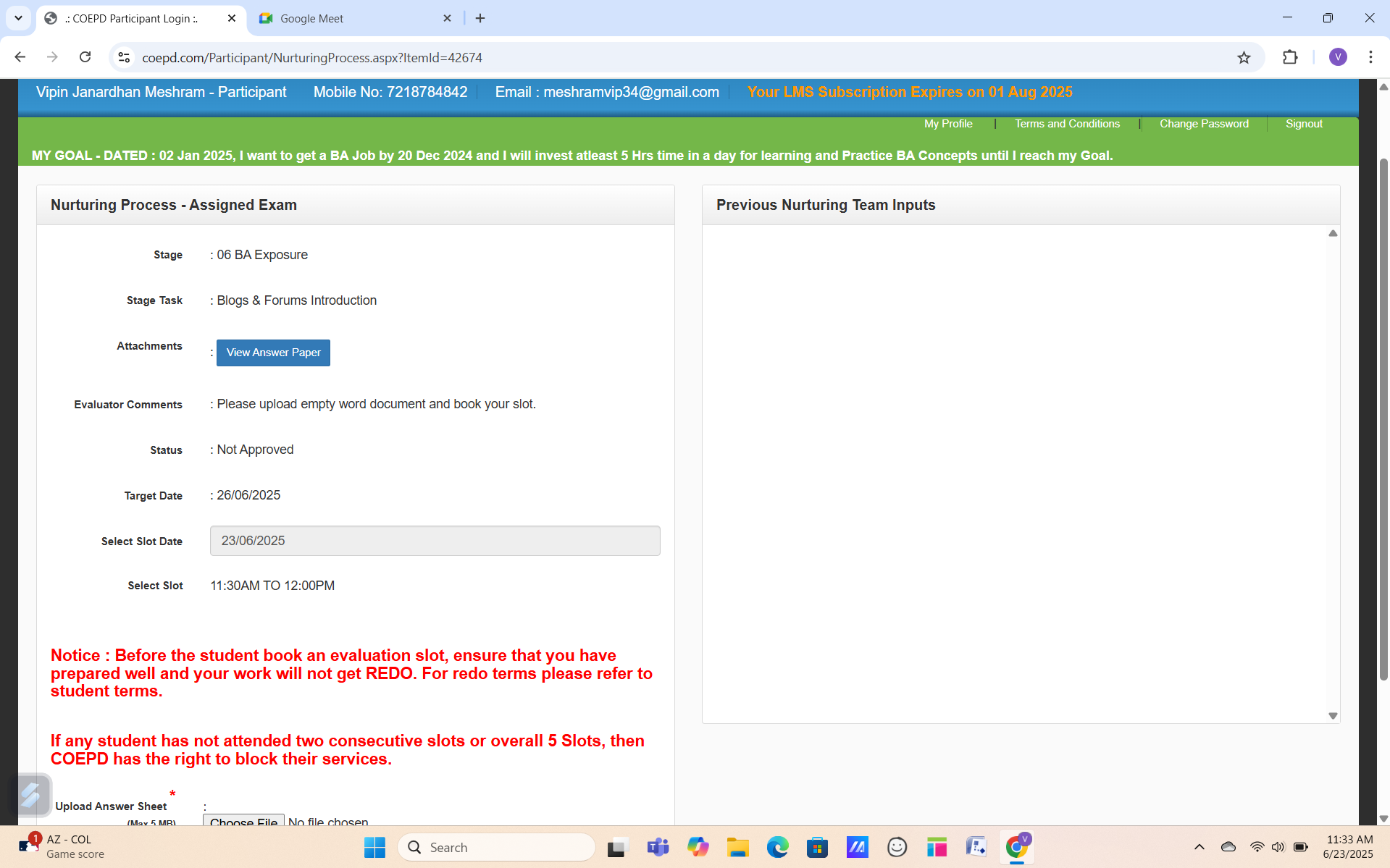Viewport: 1390px width, 868px height.
Task: Show hidden system tray icons chevron
Action: pos(1199,847)
